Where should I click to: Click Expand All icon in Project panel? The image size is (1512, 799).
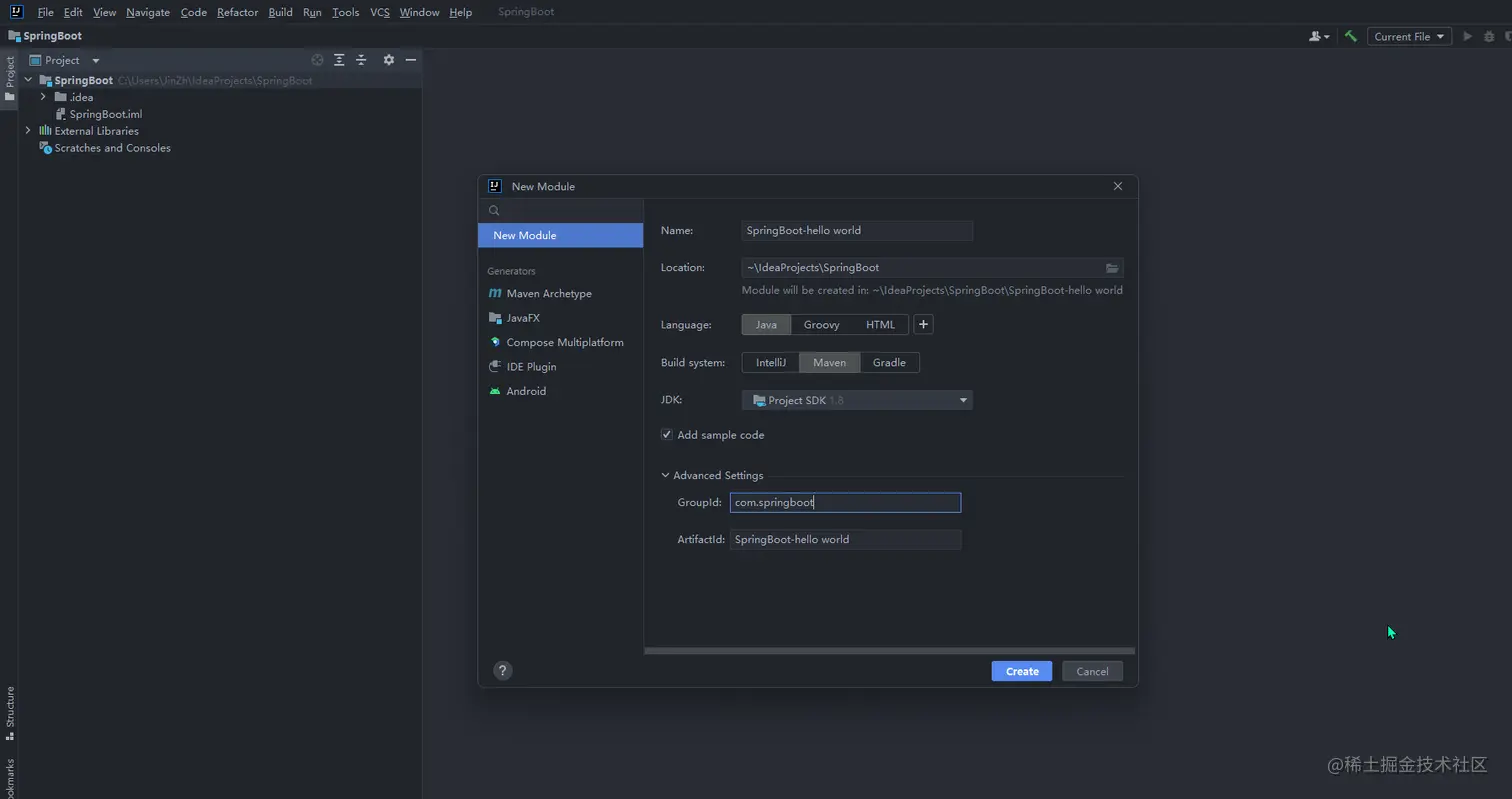(339, 60)
